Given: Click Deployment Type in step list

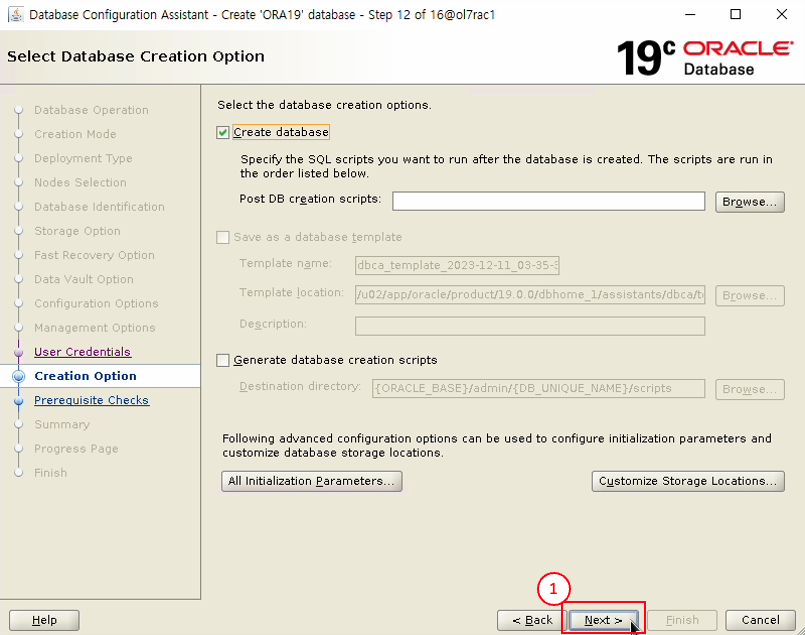Looking at the screenshot, I should pyautogui.click(x=83, y=158).
